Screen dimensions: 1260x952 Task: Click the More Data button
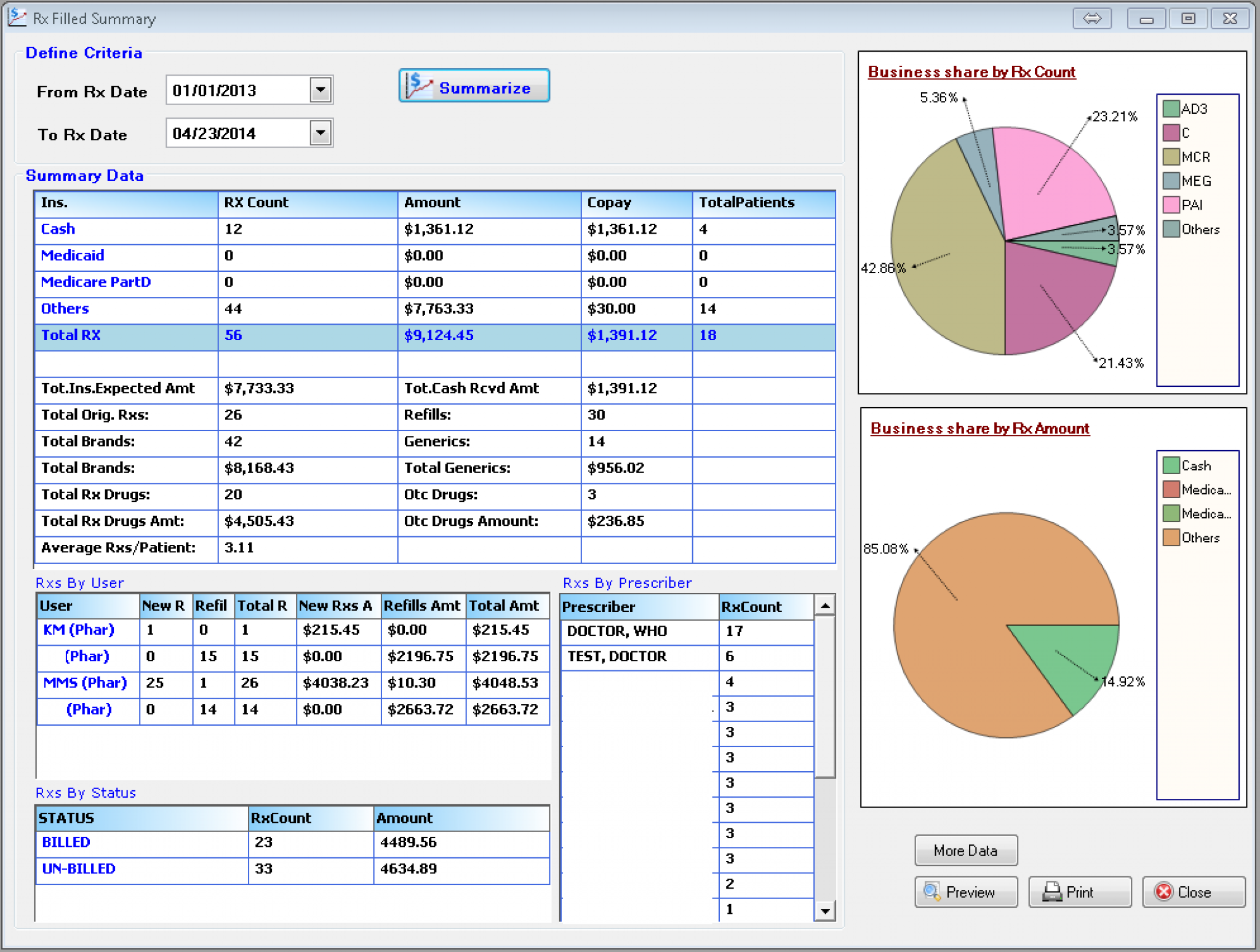[x=965, y=850]
